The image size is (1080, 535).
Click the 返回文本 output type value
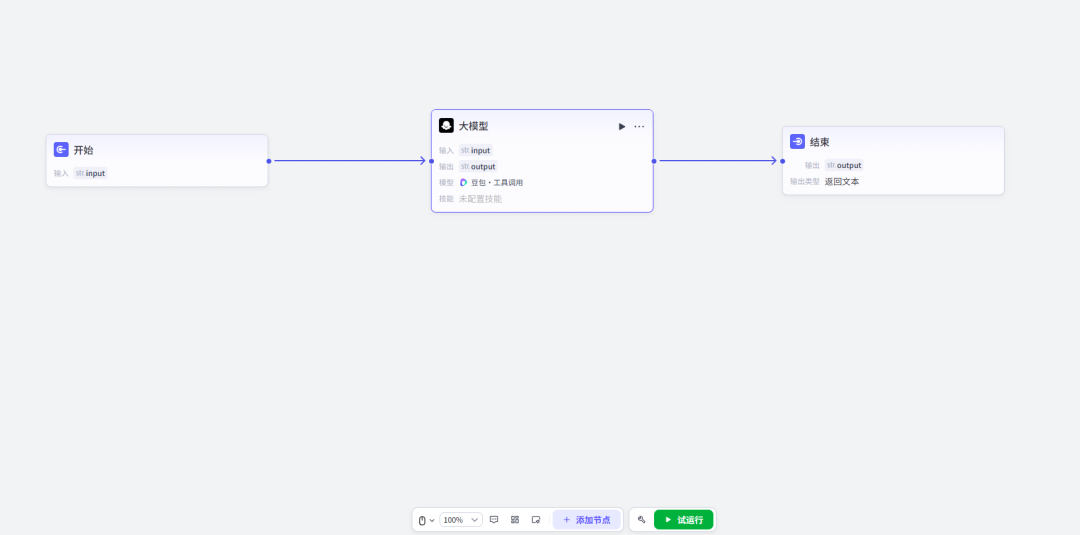point(842,182)
